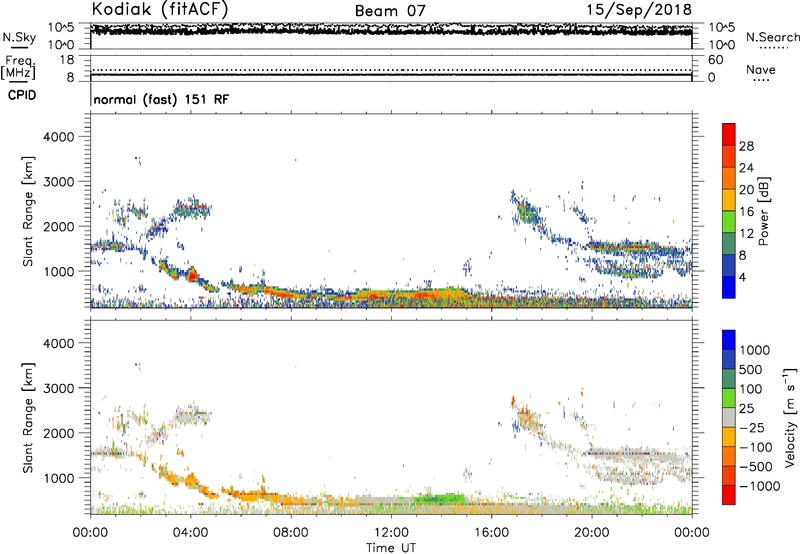
Task: Click velocity scale value '-1000'
Action: [759, 486]
